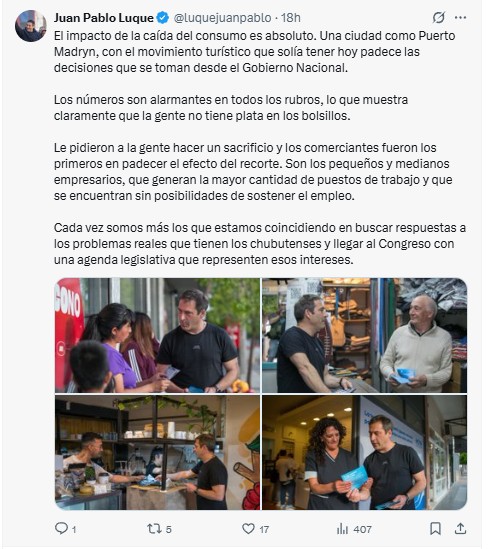Open the three-dot more options menu
The image size is (492, 549).
click(460, 17)
